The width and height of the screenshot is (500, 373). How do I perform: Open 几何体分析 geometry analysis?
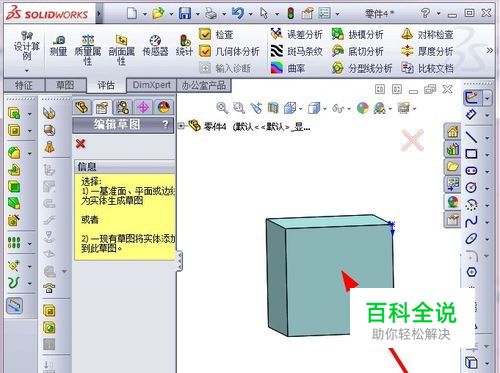[x=229, y=51]
